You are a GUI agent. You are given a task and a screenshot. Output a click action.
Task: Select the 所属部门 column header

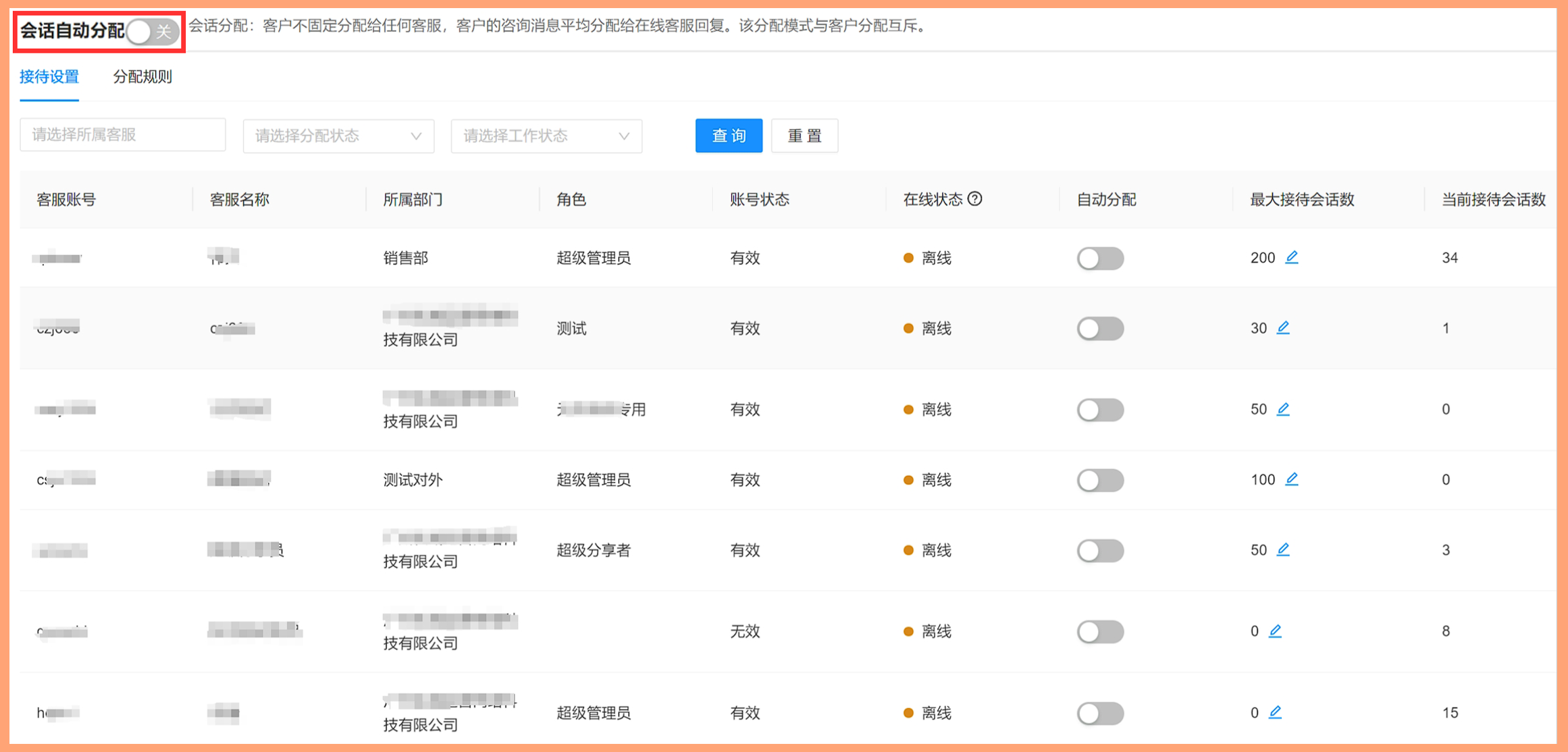click(413, 200)
